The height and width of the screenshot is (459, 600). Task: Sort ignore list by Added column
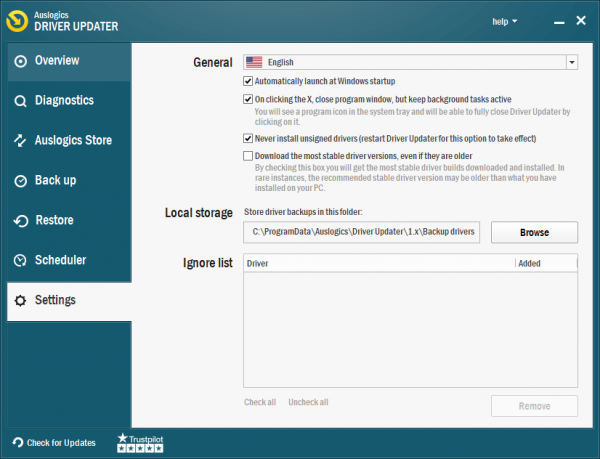[x=546, y=263]
